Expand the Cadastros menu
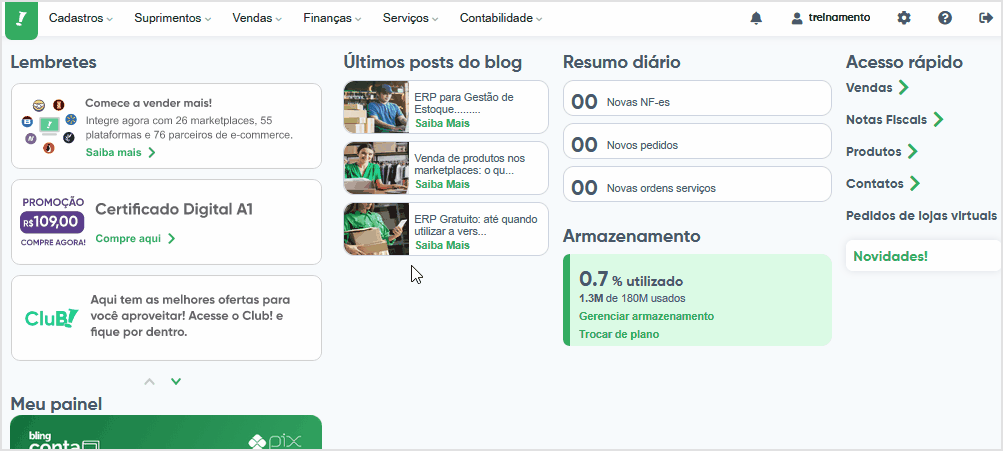Image resolution: width=1003 pixels, height=451 pixels. click(80, 18)
